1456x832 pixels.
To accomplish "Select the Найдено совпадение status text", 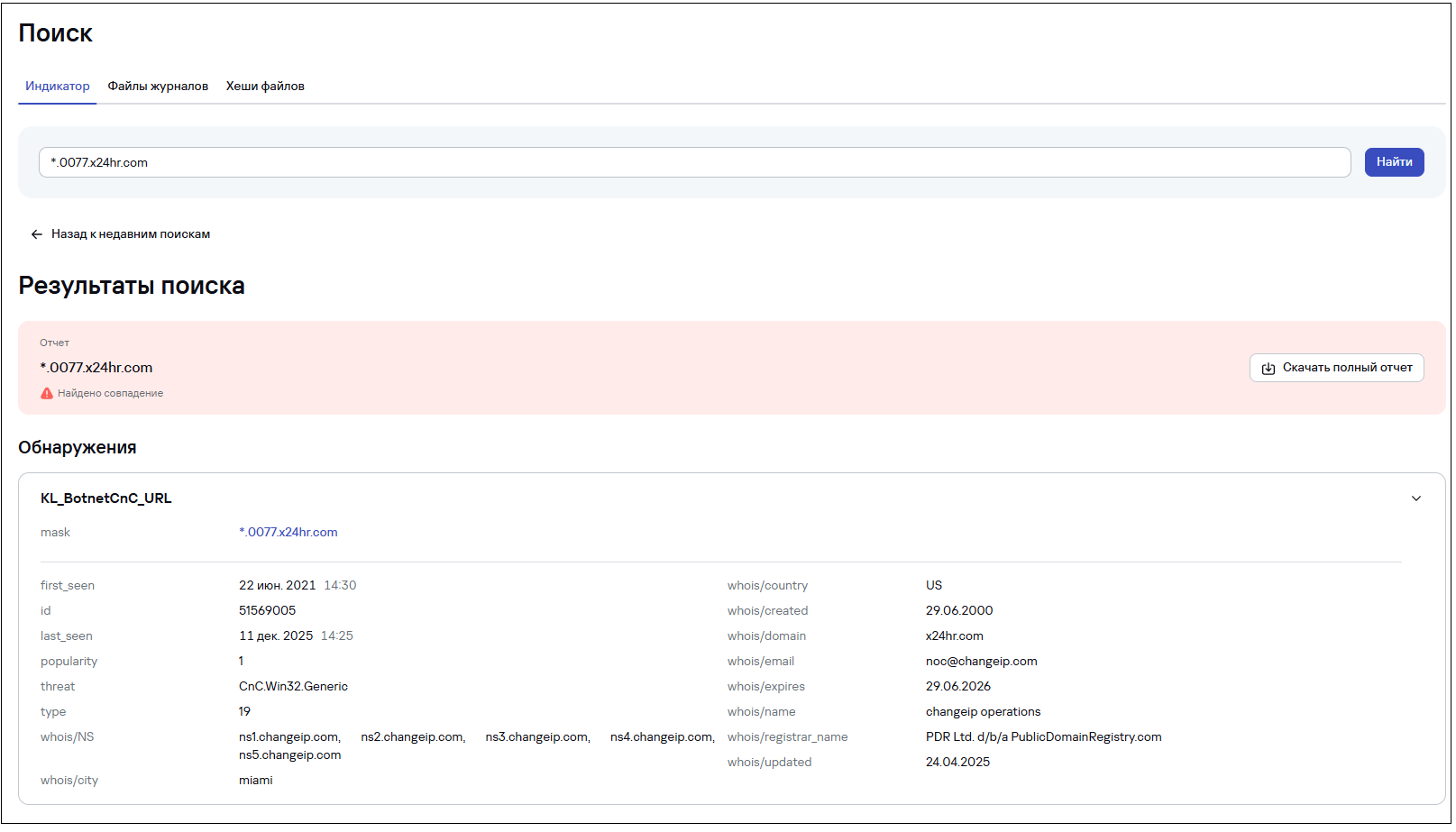I will [110, 394].
